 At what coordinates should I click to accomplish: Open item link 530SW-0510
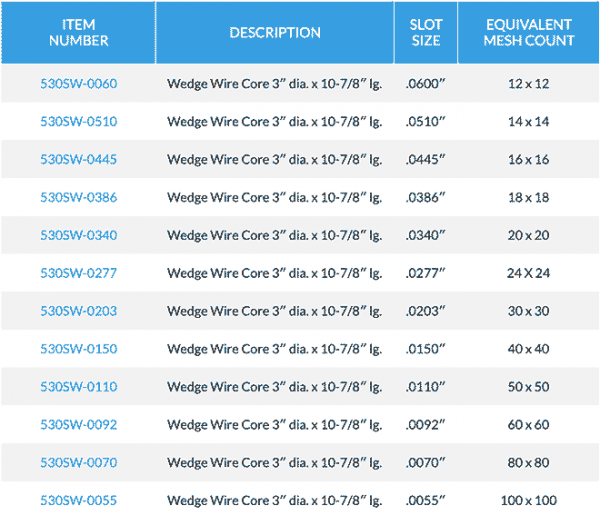click(x=78, y=121)
